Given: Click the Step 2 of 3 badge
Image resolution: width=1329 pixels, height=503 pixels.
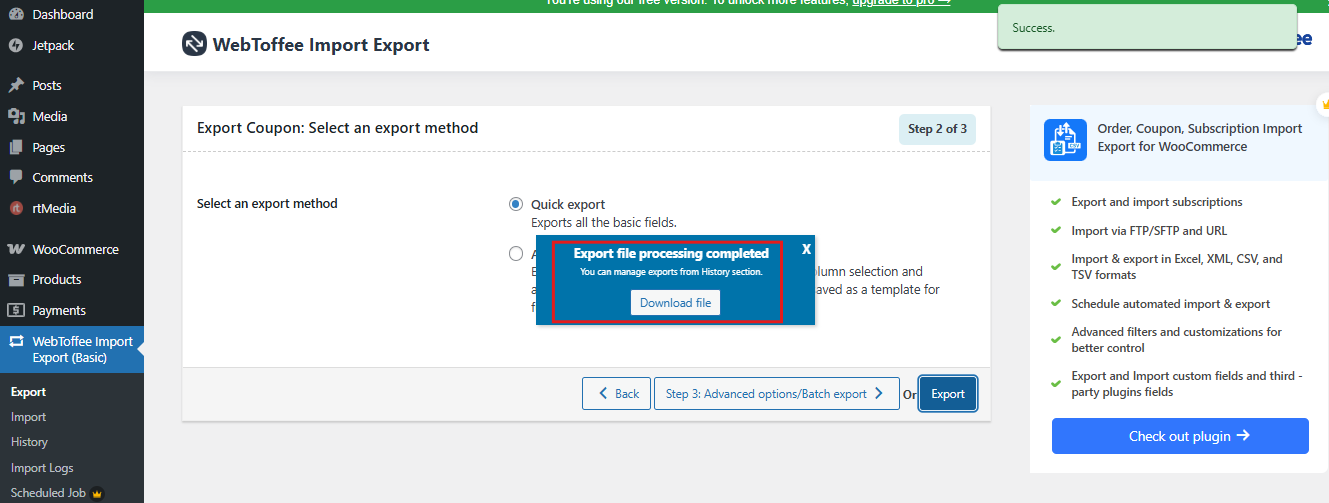Looking at the screenshot, I should (937, 129).
